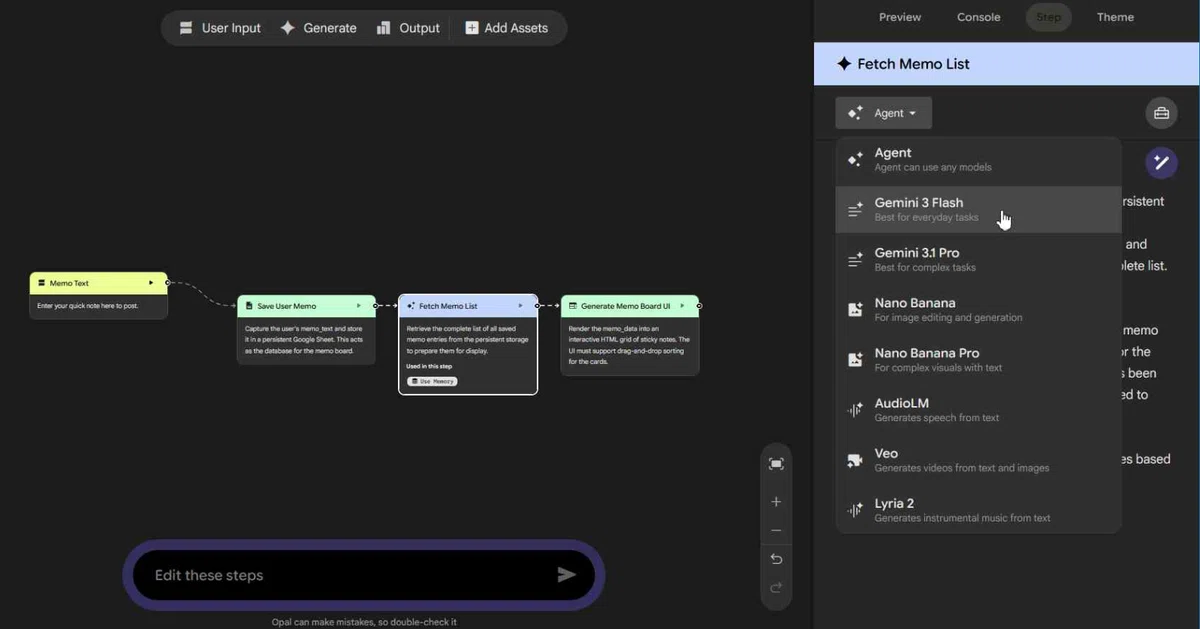
Task: Add a Generate step from toolbar
Action: click(x=318, y=28)
